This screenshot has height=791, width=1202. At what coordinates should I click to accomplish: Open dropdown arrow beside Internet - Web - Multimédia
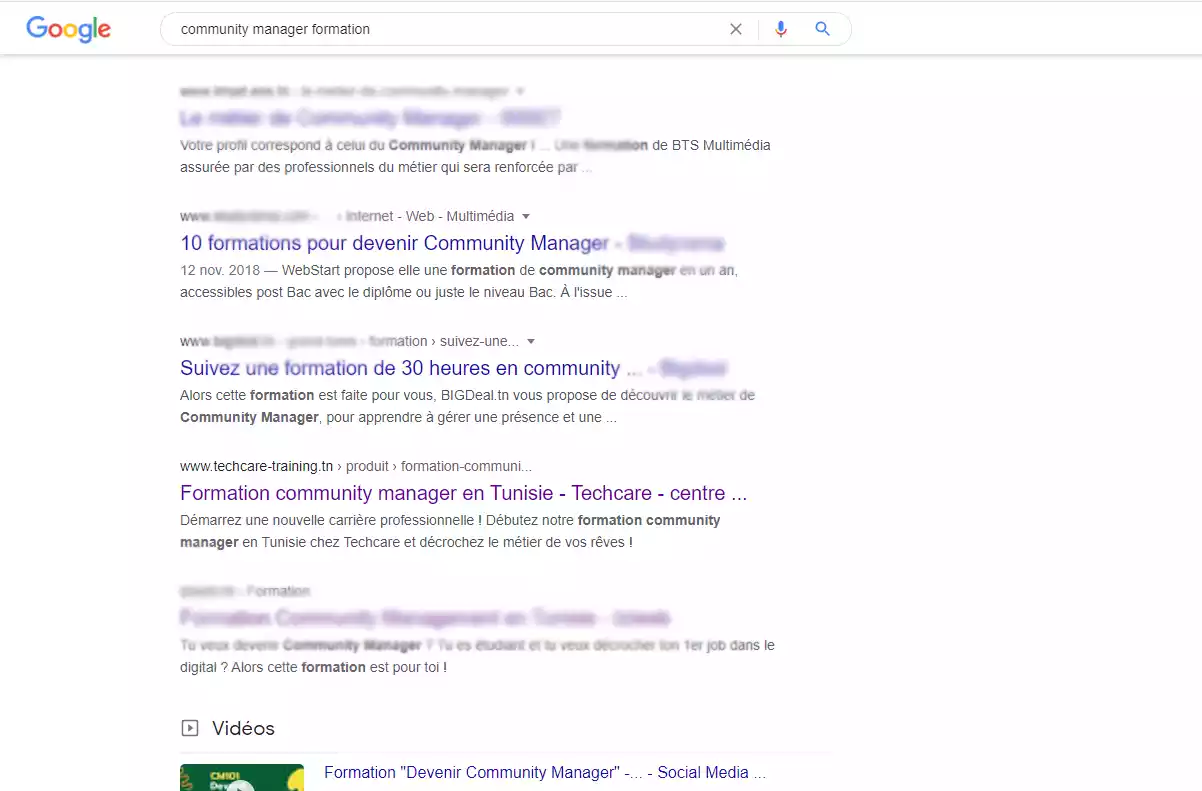point(526,216)
